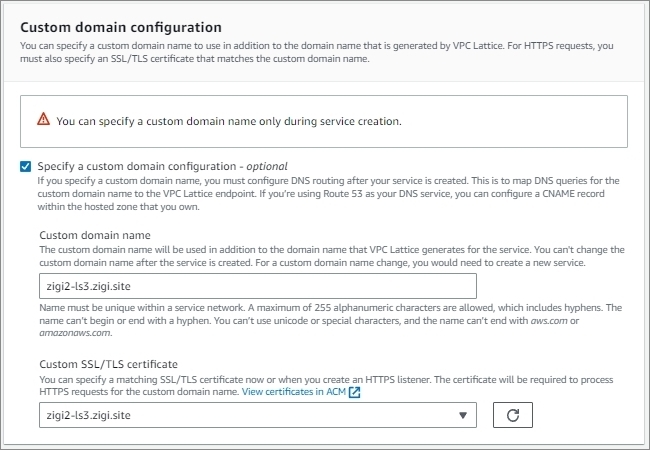Click the red warning triangle icon

pos(44,119)
